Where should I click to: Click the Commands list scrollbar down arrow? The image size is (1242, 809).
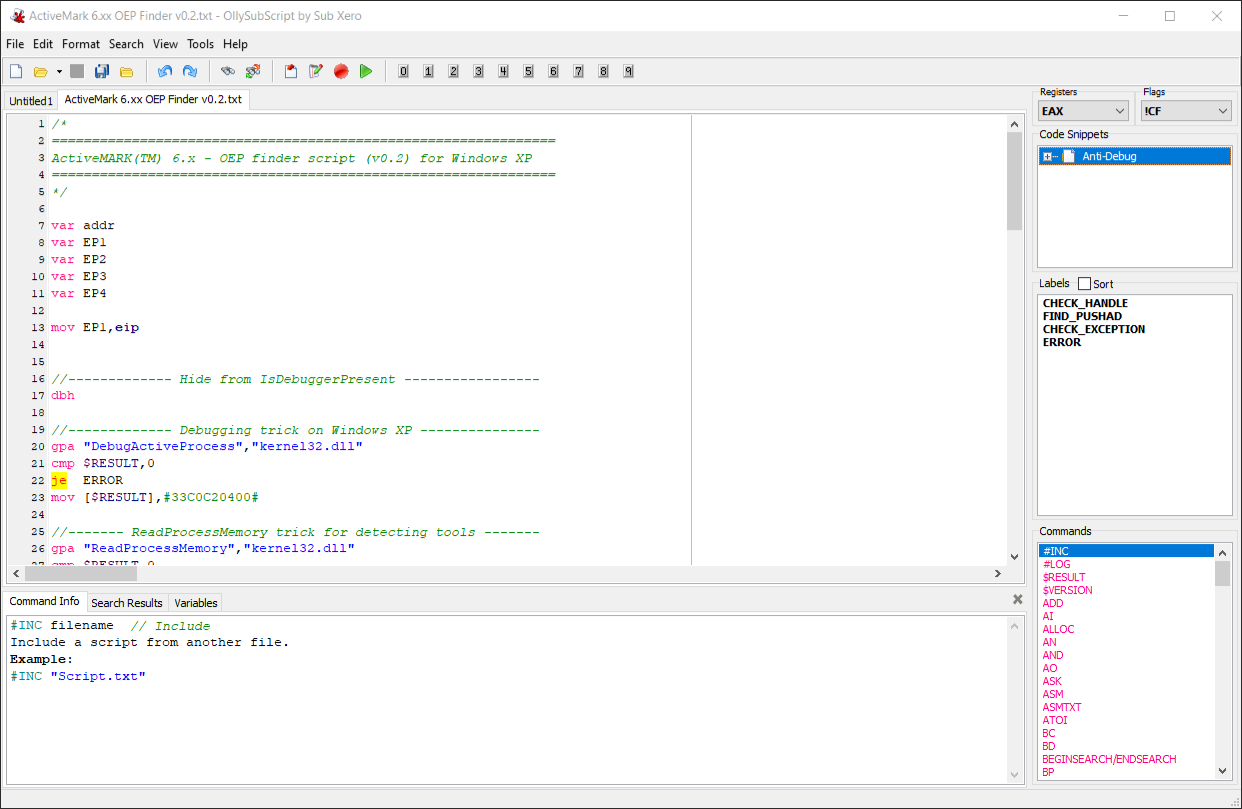[x=1223, y=771]
